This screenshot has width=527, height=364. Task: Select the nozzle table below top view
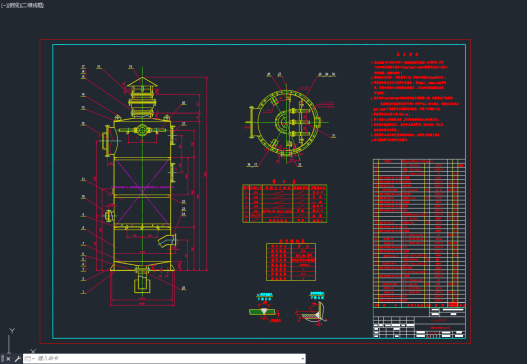point(284,202)
